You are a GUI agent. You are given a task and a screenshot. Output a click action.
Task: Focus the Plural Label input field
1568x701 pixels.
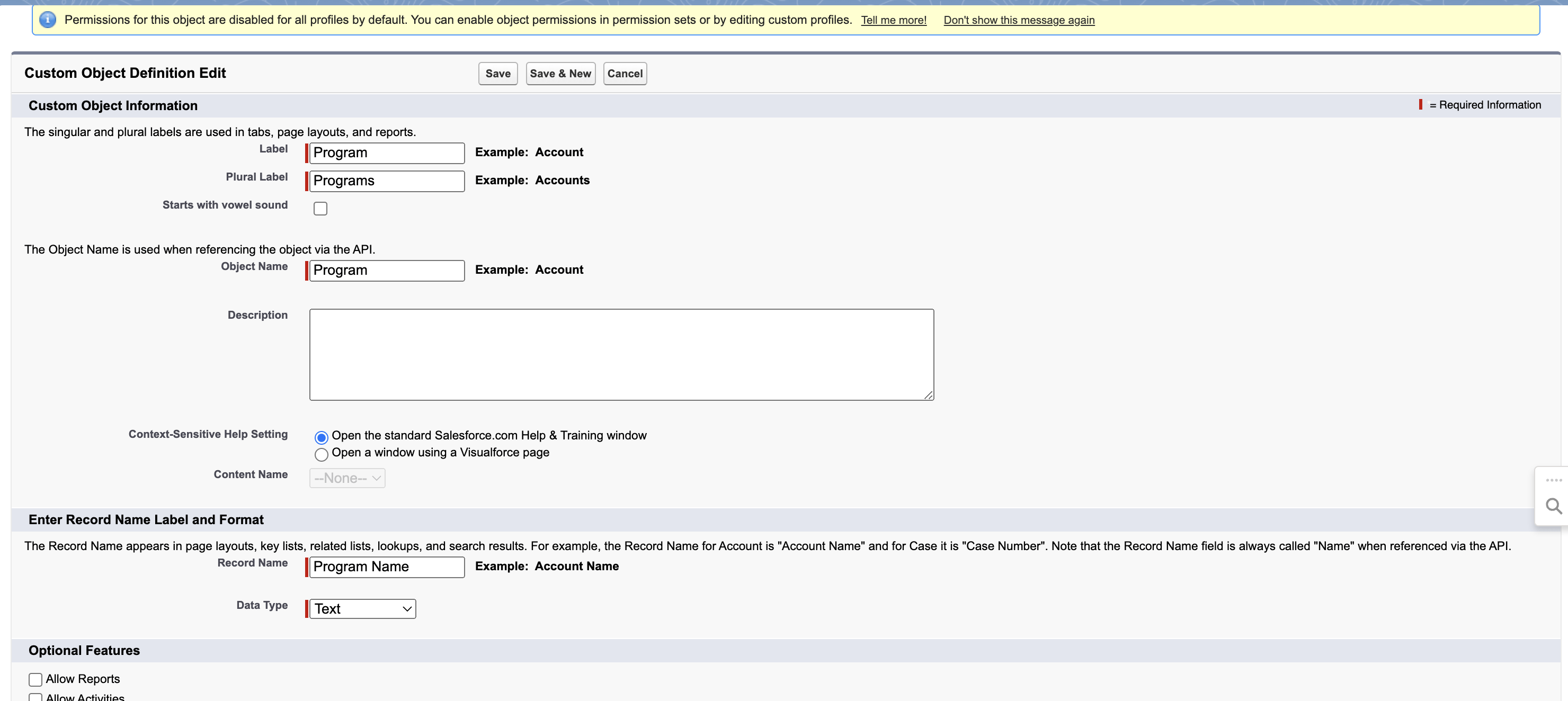[387, 181]
